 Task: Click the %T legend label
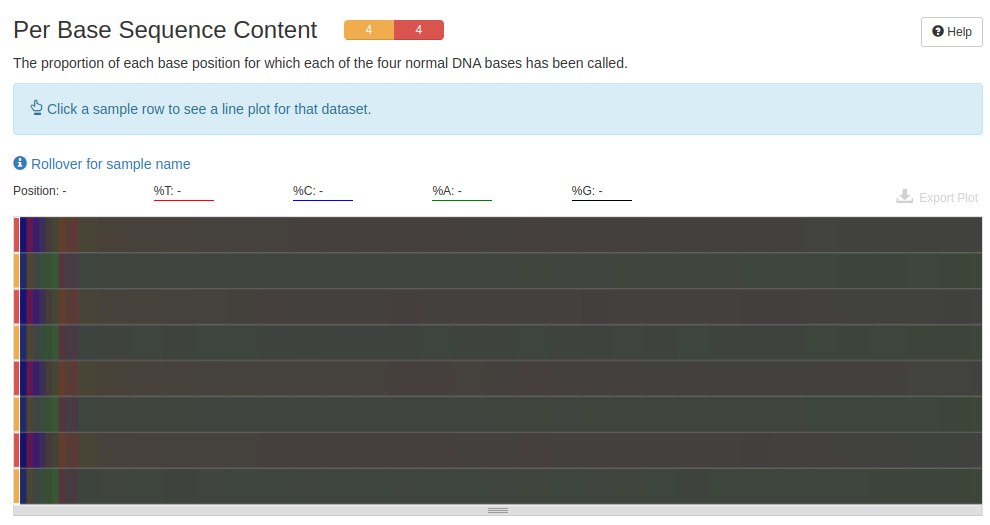[x=167, y=191]
